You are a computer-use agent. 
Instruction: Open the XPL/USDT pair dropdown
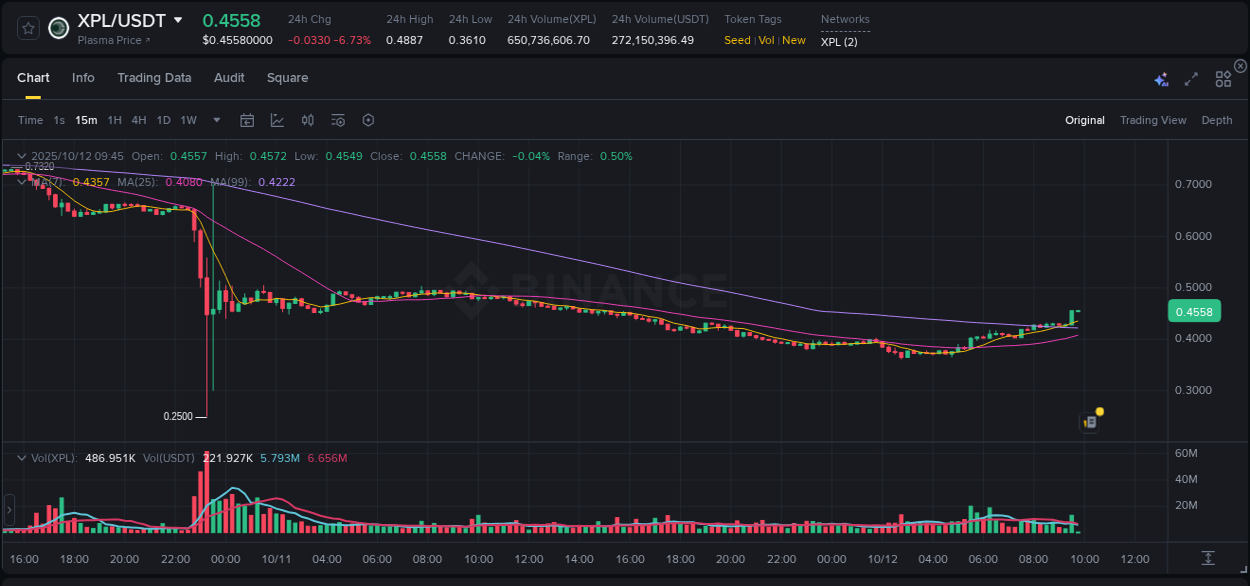click(178, 20)
